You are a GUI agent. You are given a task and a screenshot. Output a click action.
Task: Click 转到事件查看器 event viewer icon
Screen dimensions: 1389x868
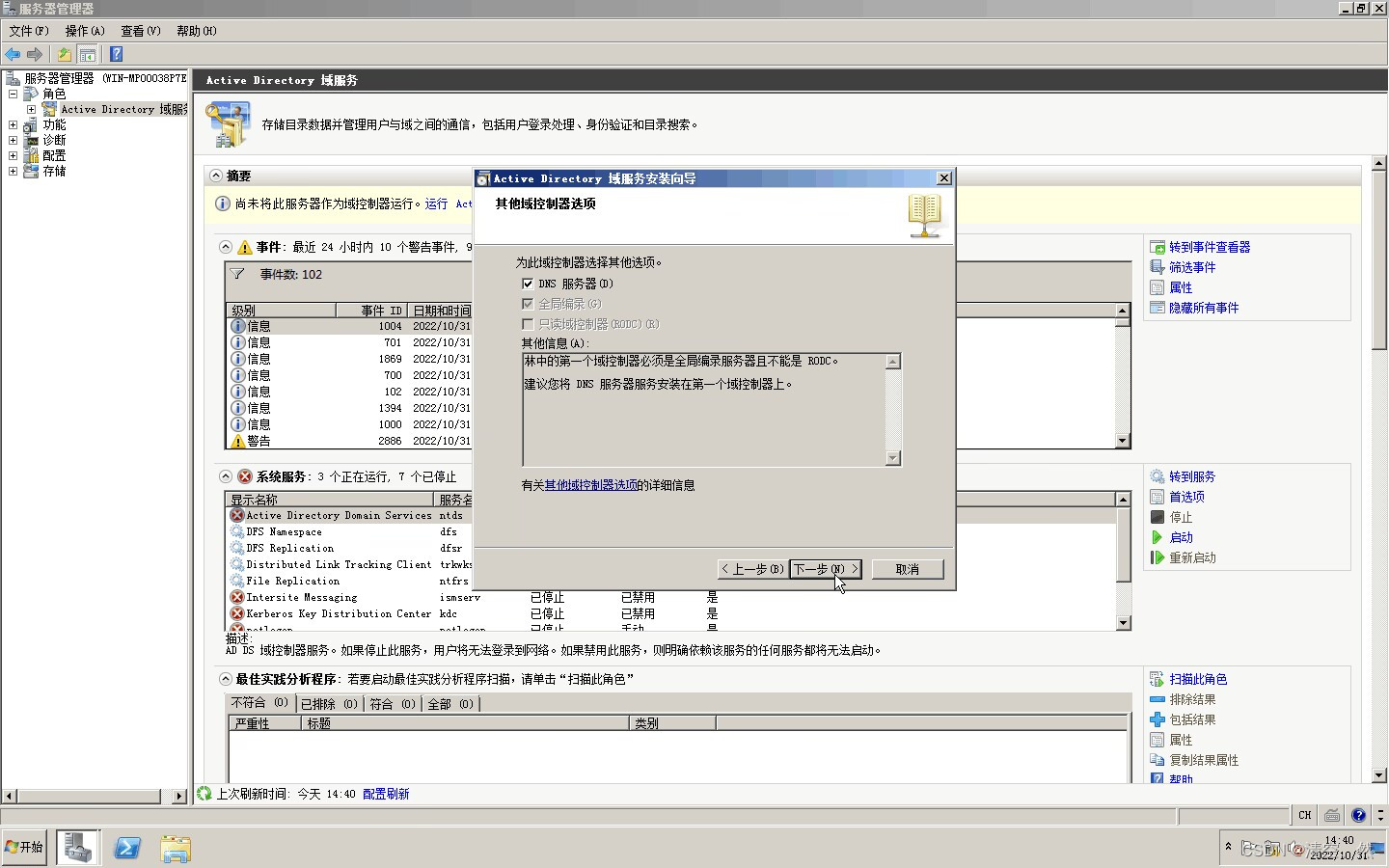click(1157, 248)
